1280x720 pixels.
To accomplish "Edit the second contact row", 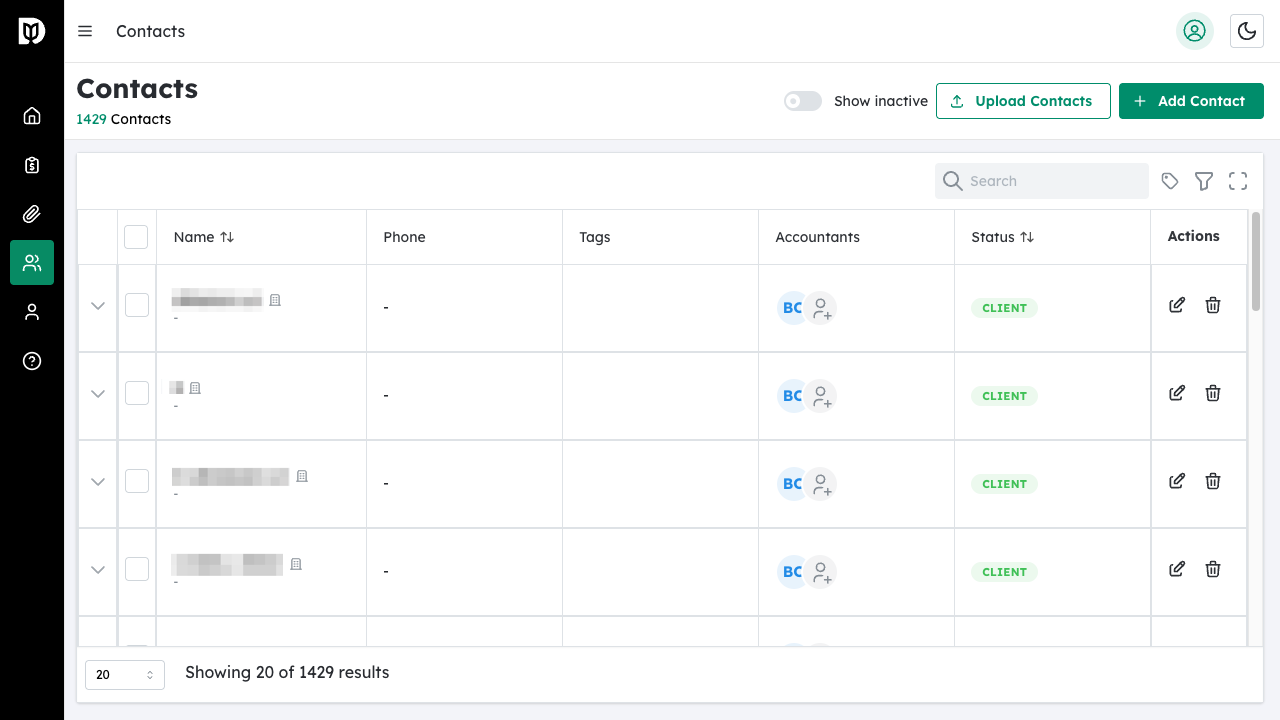I will click(1177, 394).
